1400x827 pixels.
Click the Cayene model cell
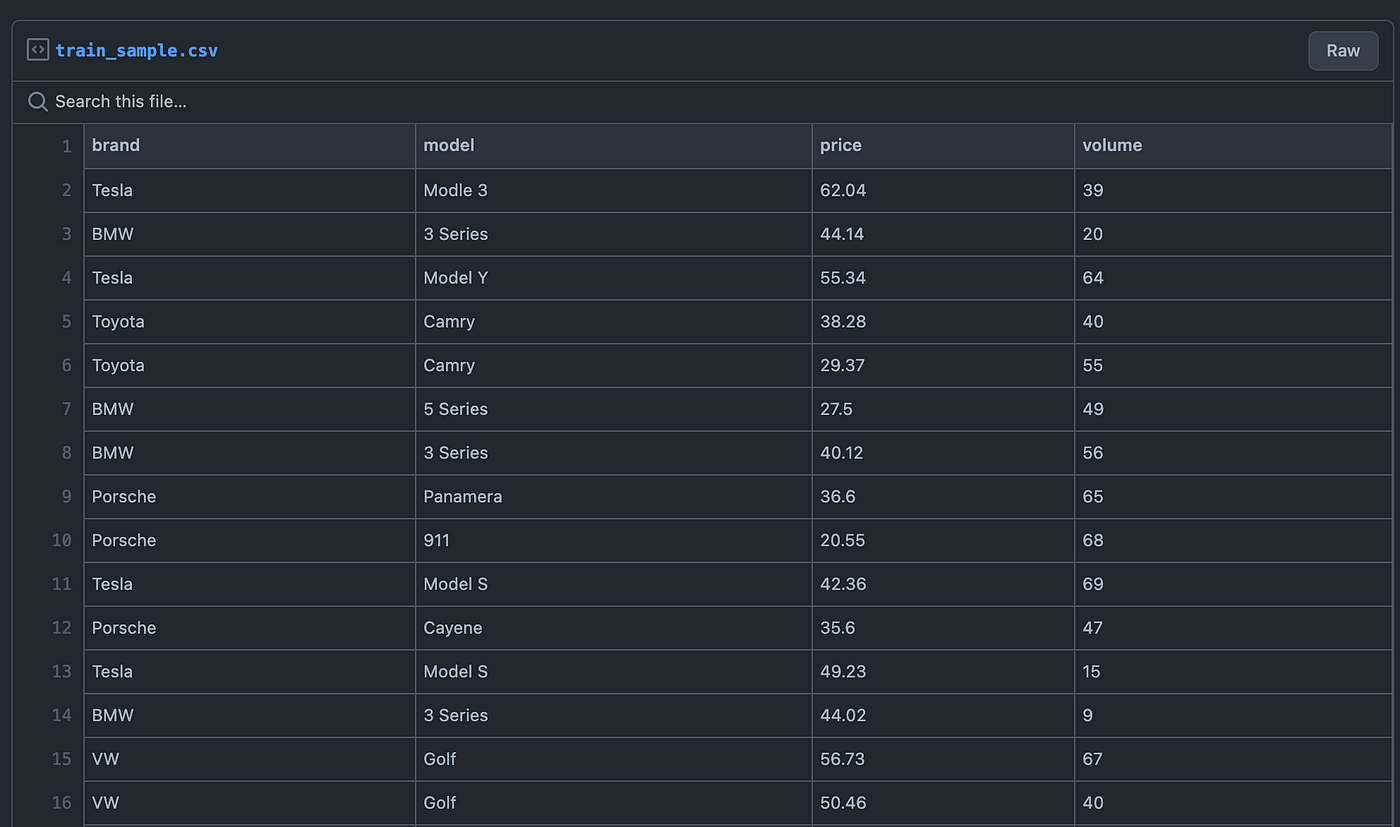tap(613, 628)
